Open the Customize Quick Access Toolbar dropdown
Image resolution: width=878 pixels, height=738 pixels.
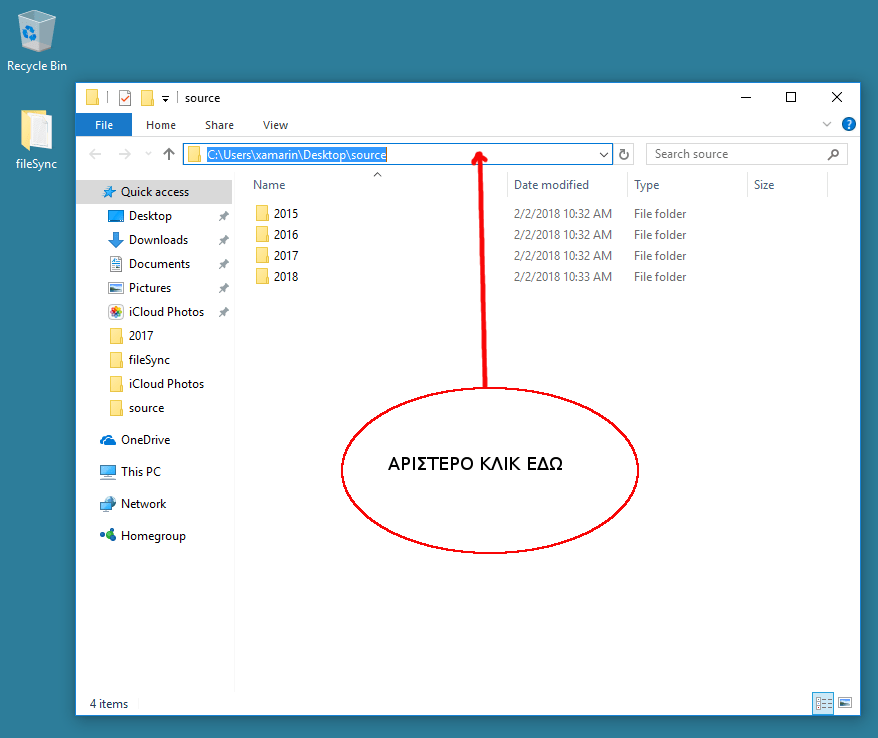pyautogui.click(x=165, y=98)
